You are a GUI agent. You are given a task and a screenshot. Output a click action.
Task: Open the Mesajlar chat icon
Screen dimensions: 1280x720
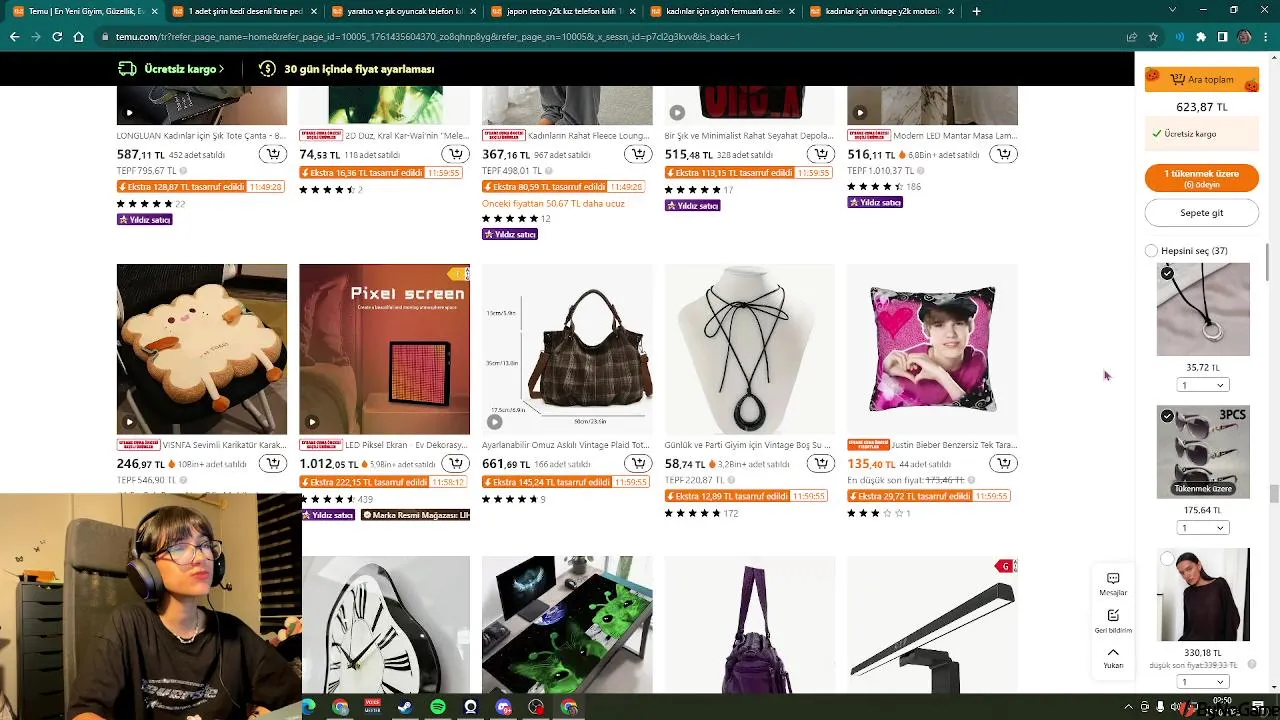pos(1113,584)
